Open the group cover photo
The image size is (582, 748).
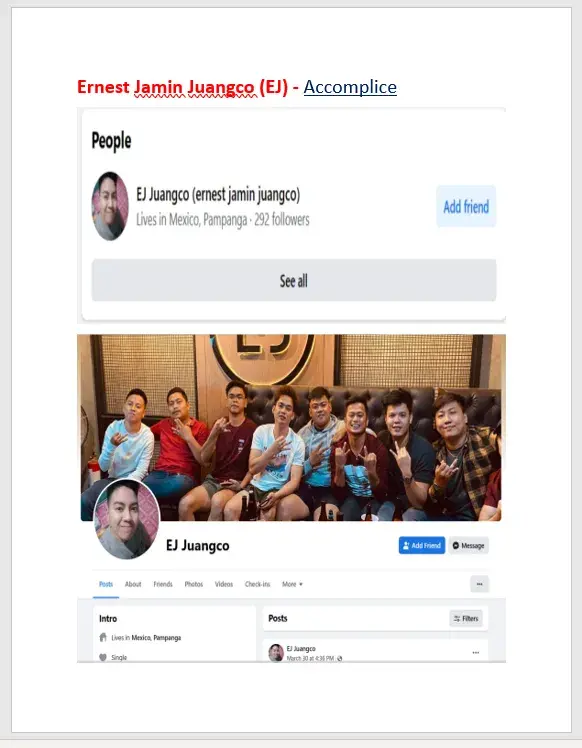(x=291, y=427)
